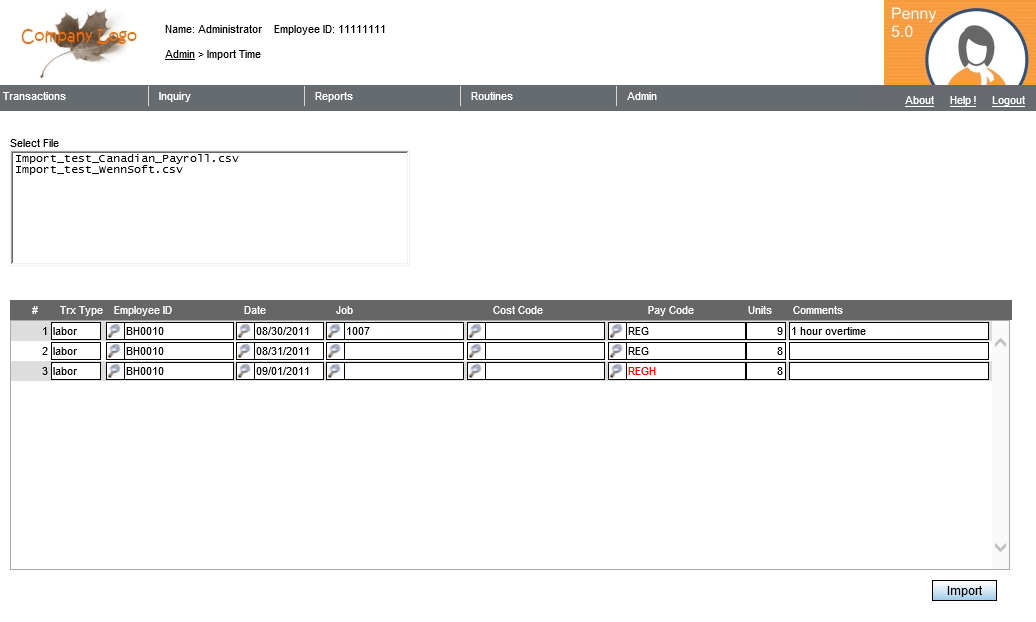This screenshot has height=622, width=1036.
Task: Click Pay Code lookup icon in row 3
Action: coord(617,371)
